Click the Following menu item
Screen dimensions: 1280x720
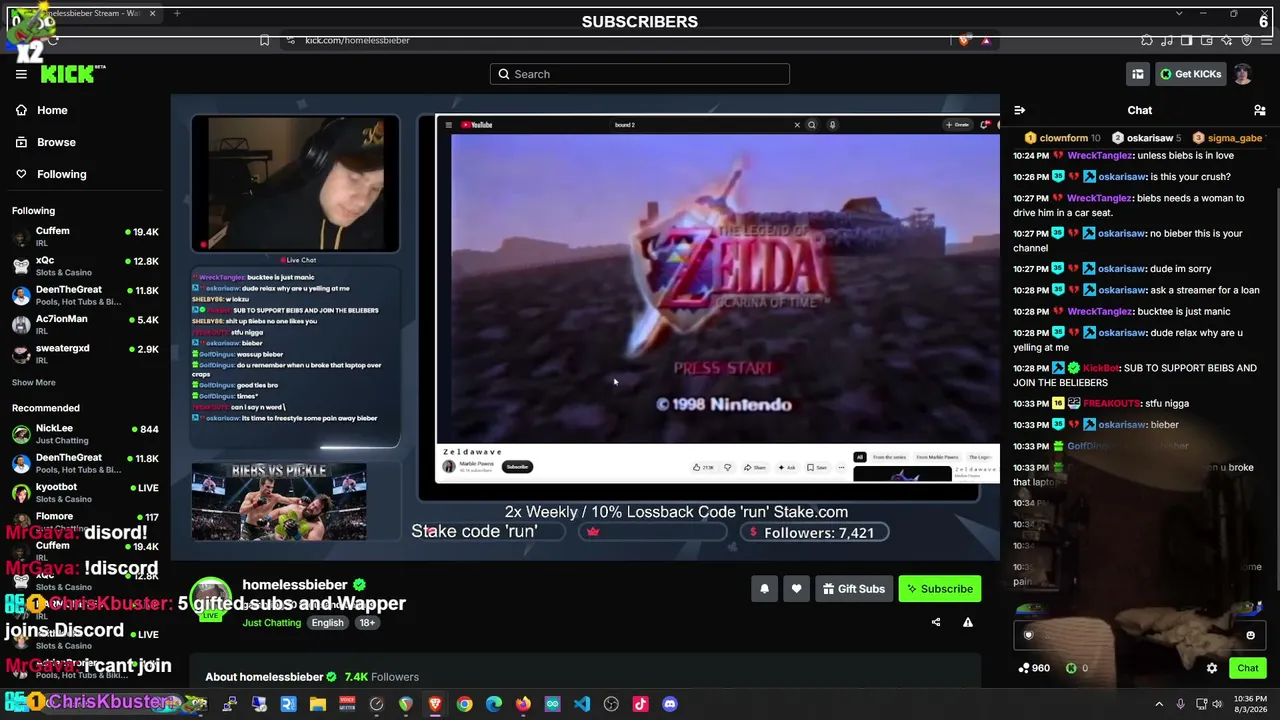[85, 174]
